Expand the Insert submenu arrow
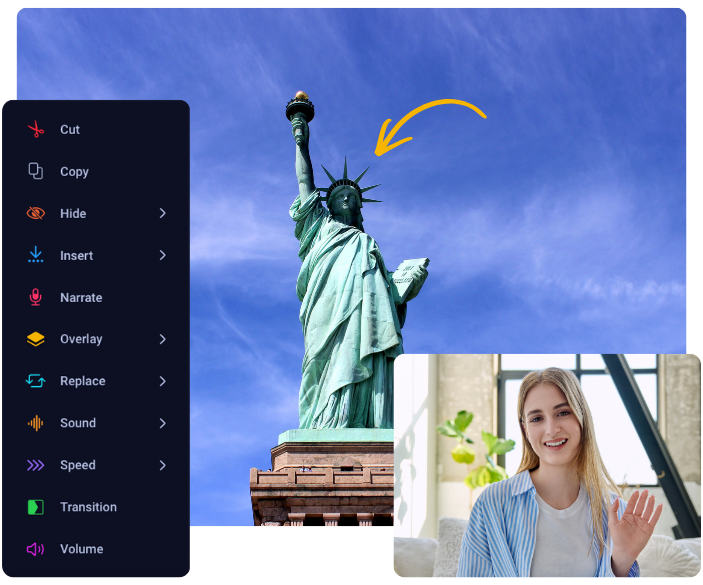The image size is (703, 585). click(x=162, y=255)
